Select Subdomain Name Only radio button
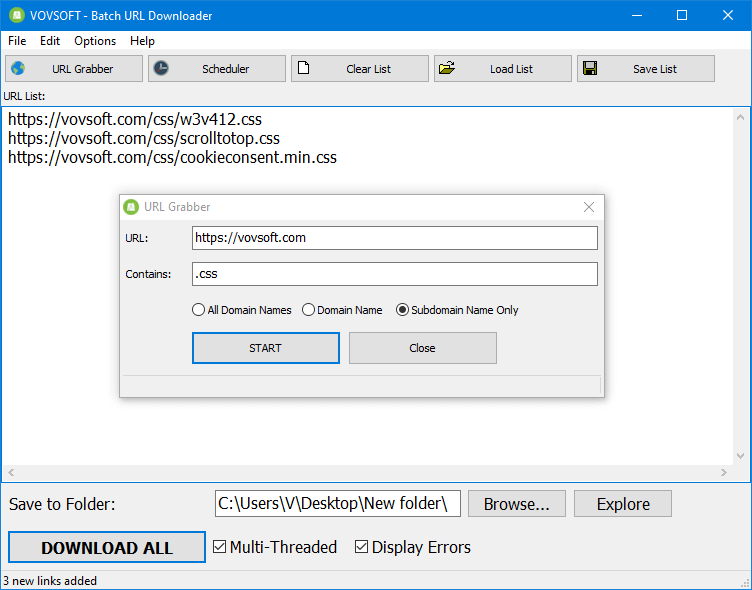 (x=403, y=310)
